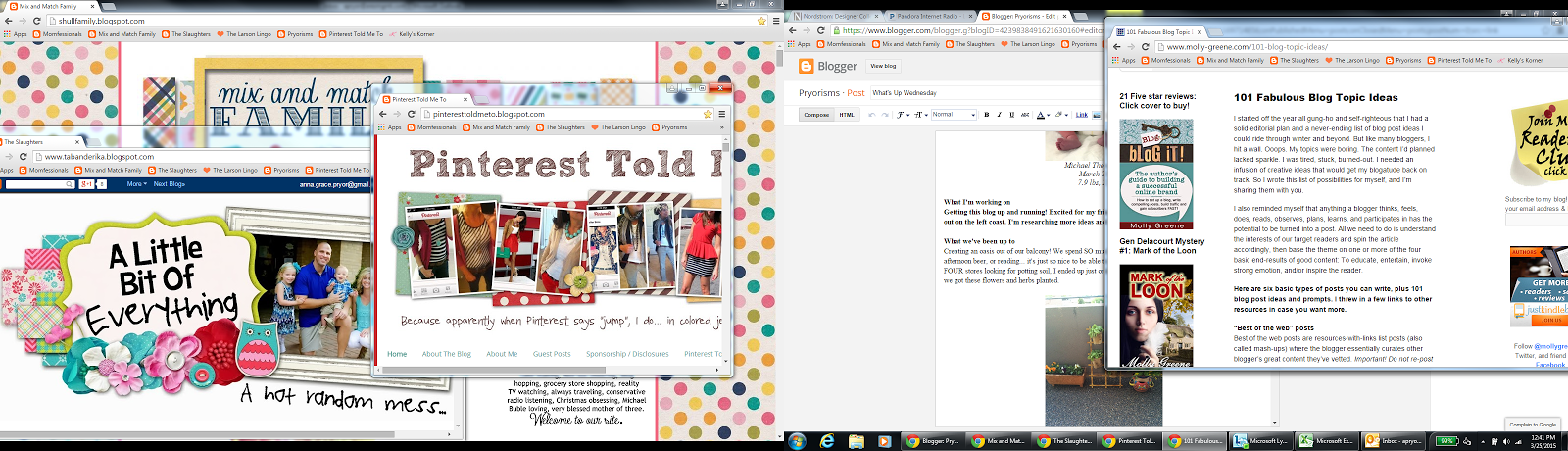Switch to the HTML editing mode
The width and height of the screenshot is (1568, 451).
(x=847, y=115)
